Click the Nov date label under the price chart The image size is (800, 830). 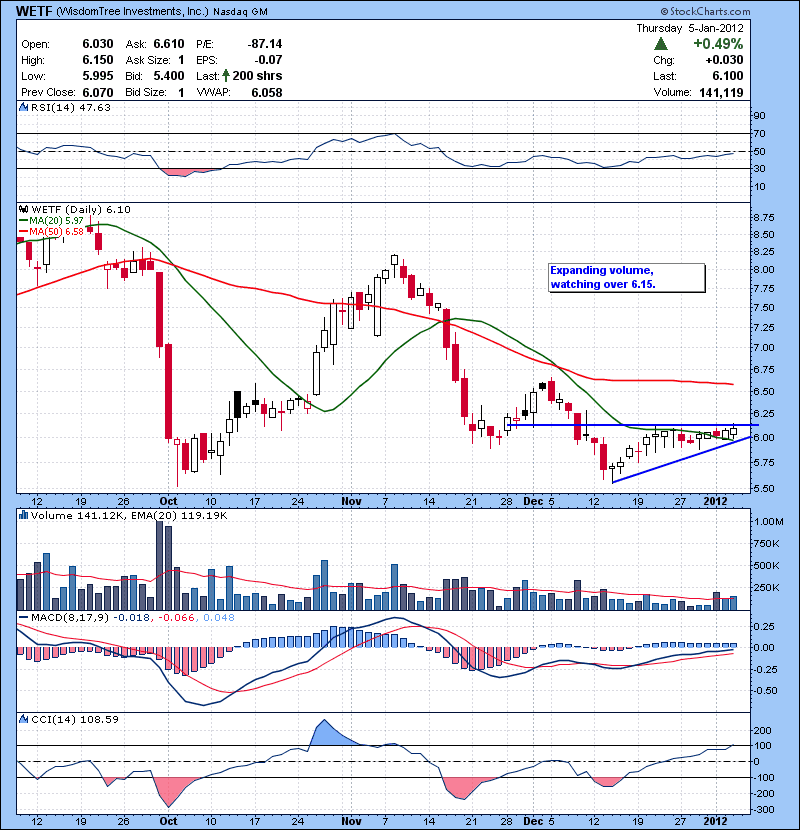pyautogui.click(x=351, y=501)
